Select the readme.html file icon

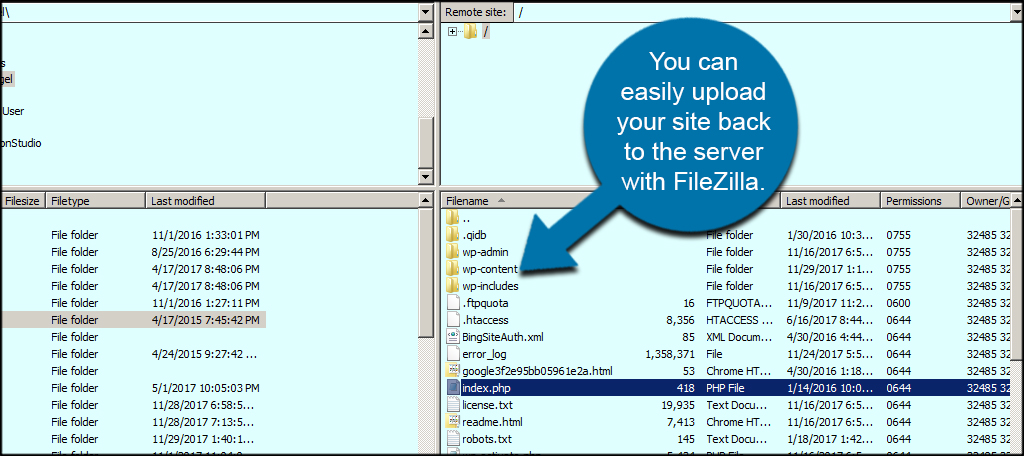[453, 421]
